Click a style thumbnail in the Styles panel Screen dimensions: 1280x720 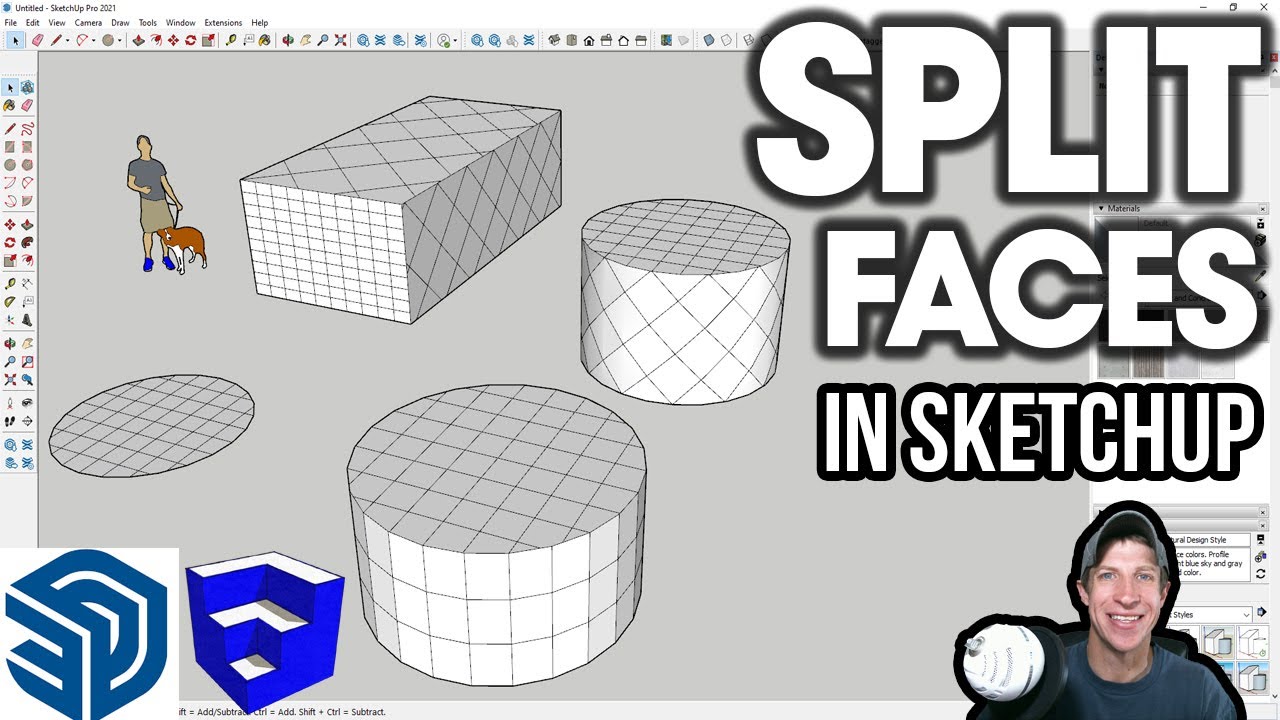(x=1219, y=640)
